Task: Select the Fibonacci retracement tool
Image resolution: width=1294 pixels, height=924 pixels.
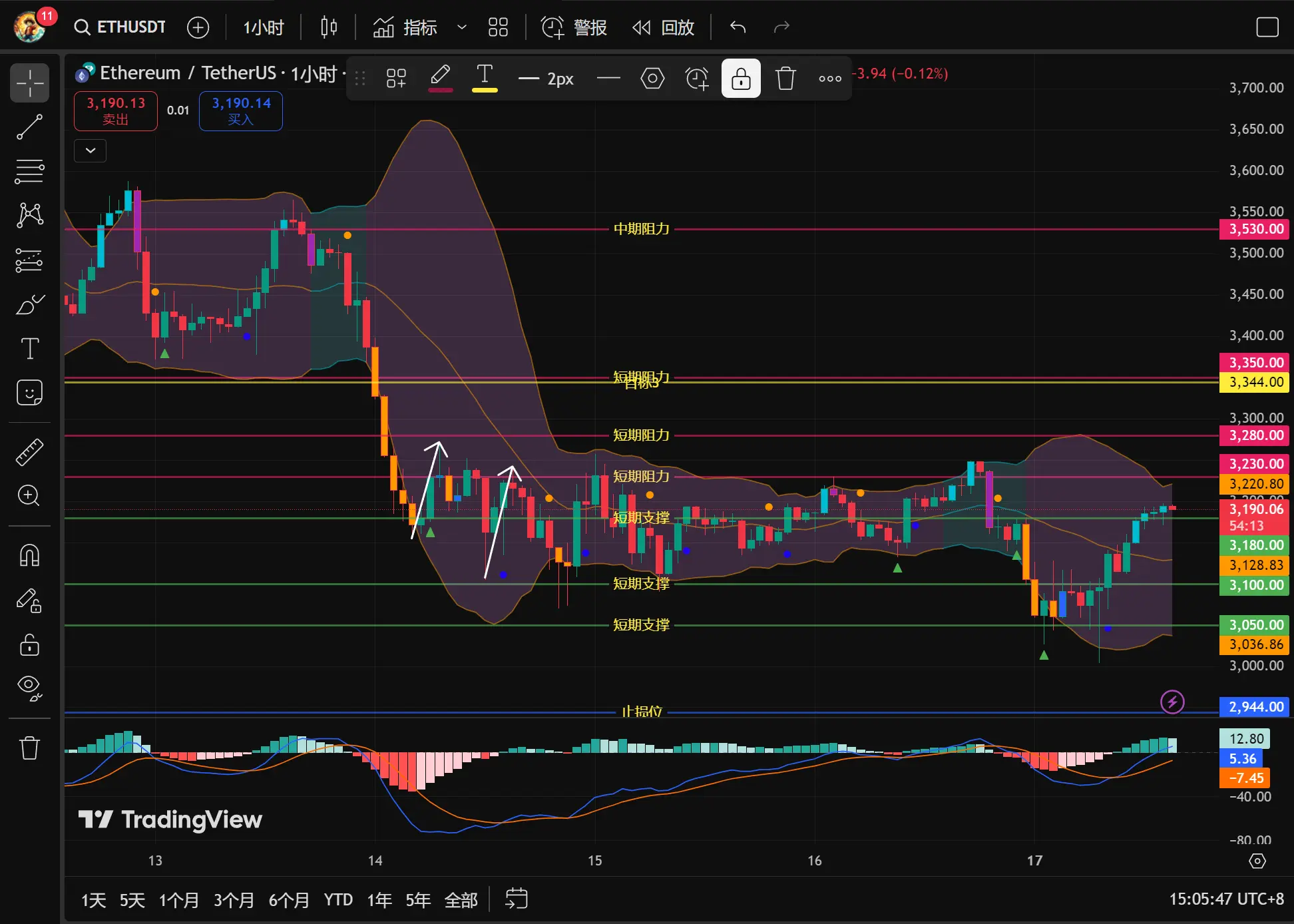Action: tap(29, 171)
